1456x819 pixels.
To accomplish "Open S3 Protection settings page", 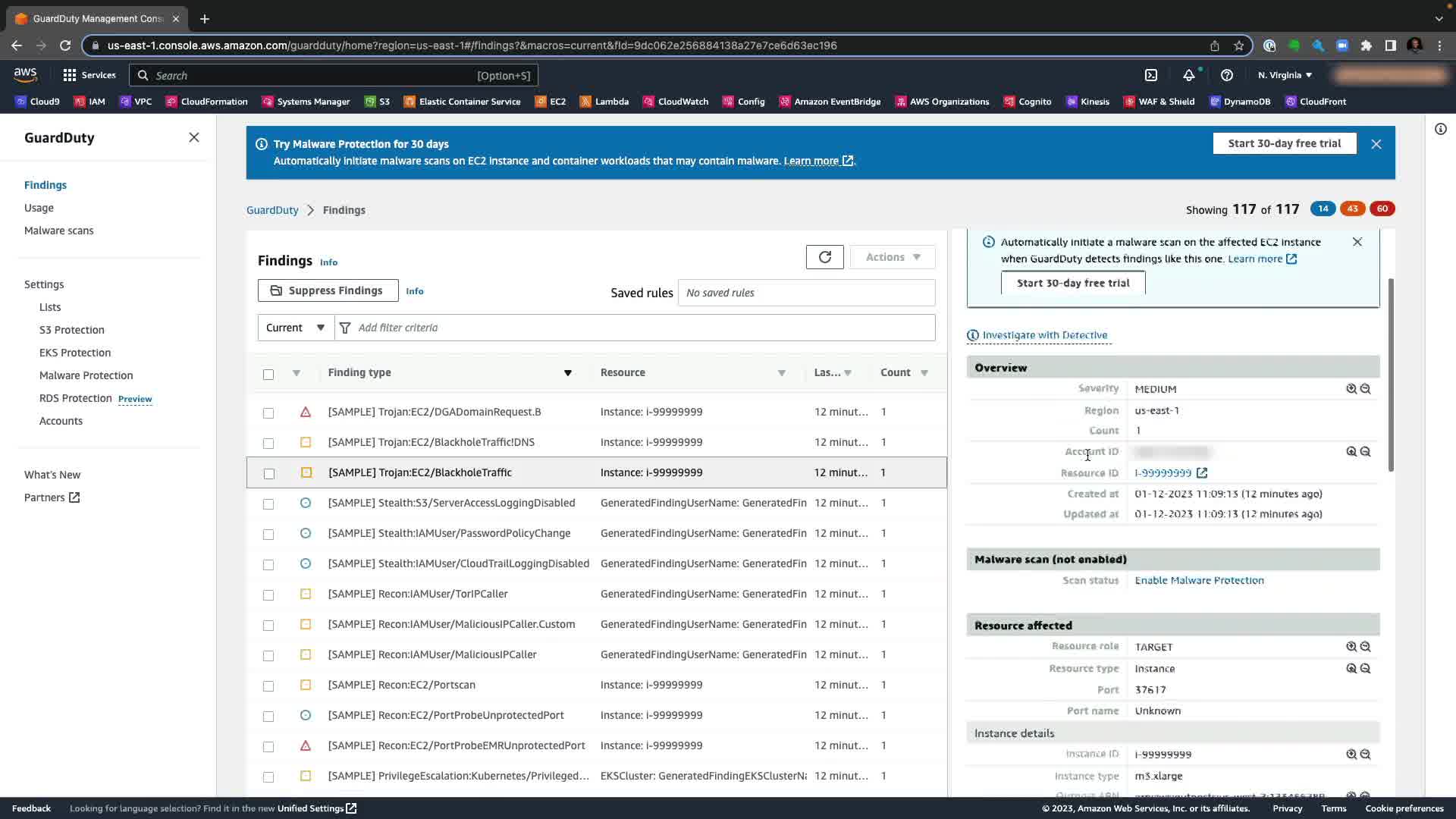I will pyautogui.click(x=71, y=330).
